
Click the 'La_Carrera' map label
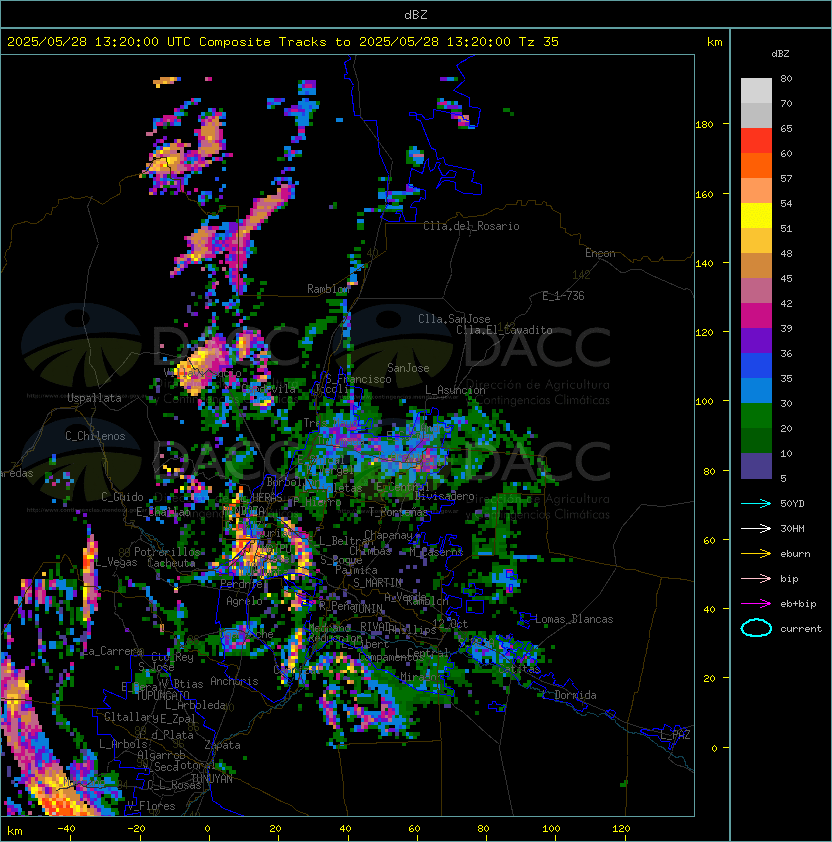click(113, 651)
